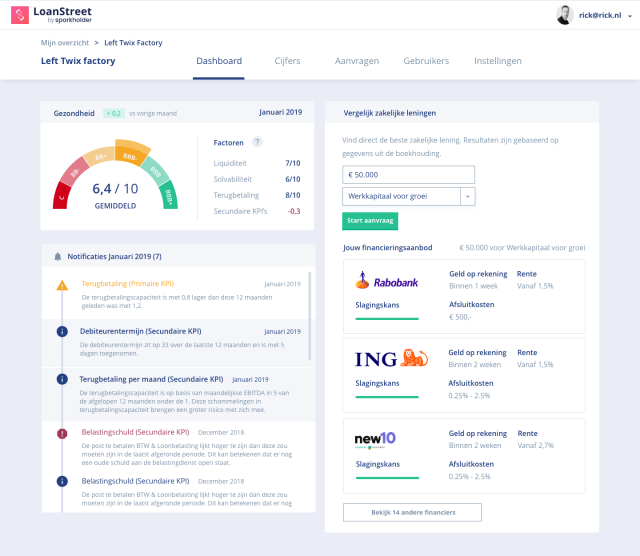Open the Factoren help question mark

[x=257, y=142]
